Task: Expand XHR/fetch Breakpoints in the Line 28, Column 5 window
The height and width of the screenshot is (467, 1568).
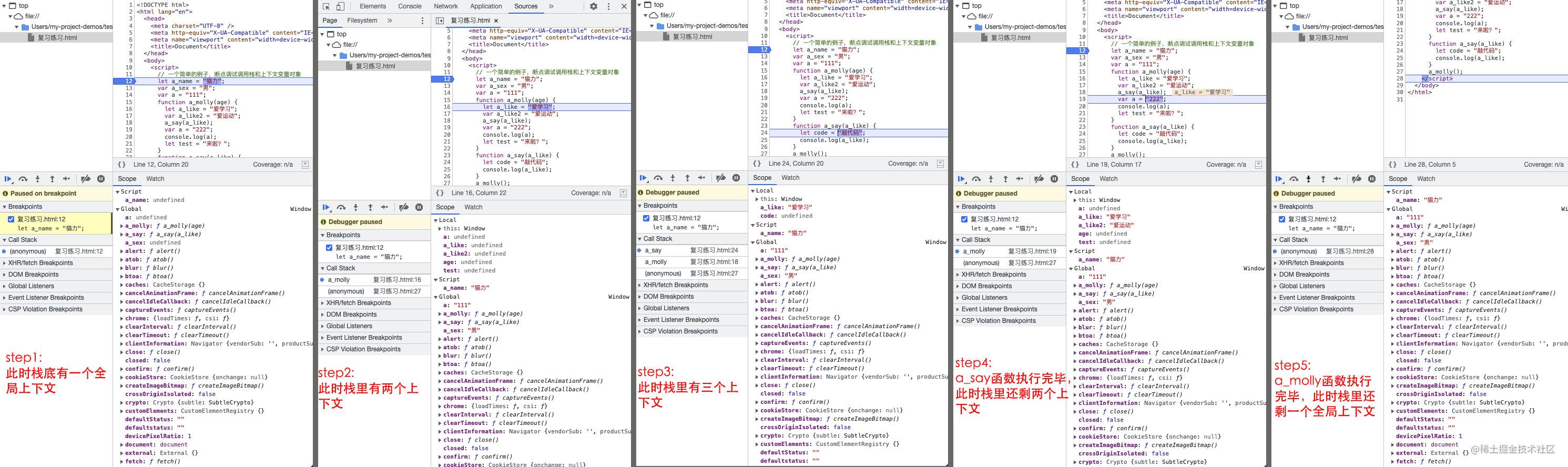Action: pos(1328,263)
